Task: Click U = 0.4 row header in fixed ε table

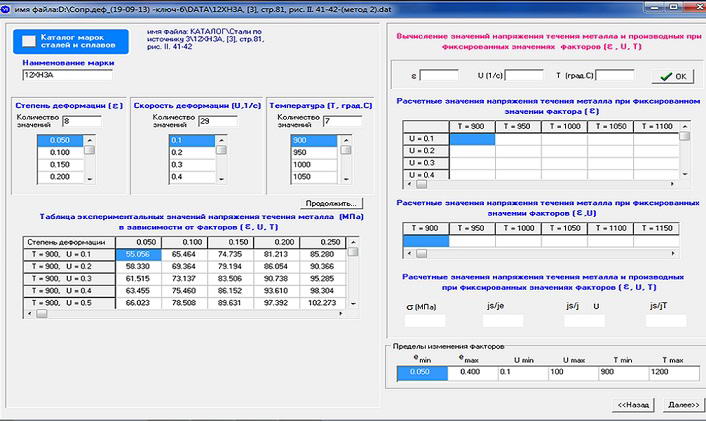Action: tap(426, 175)
